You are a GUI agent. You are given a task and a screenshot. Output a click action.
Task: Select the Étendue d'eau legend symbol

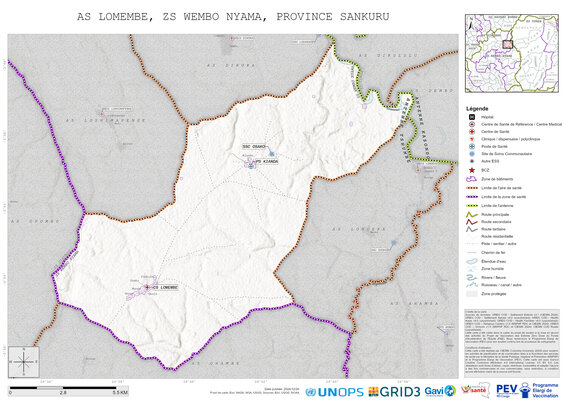pos(471,261)
